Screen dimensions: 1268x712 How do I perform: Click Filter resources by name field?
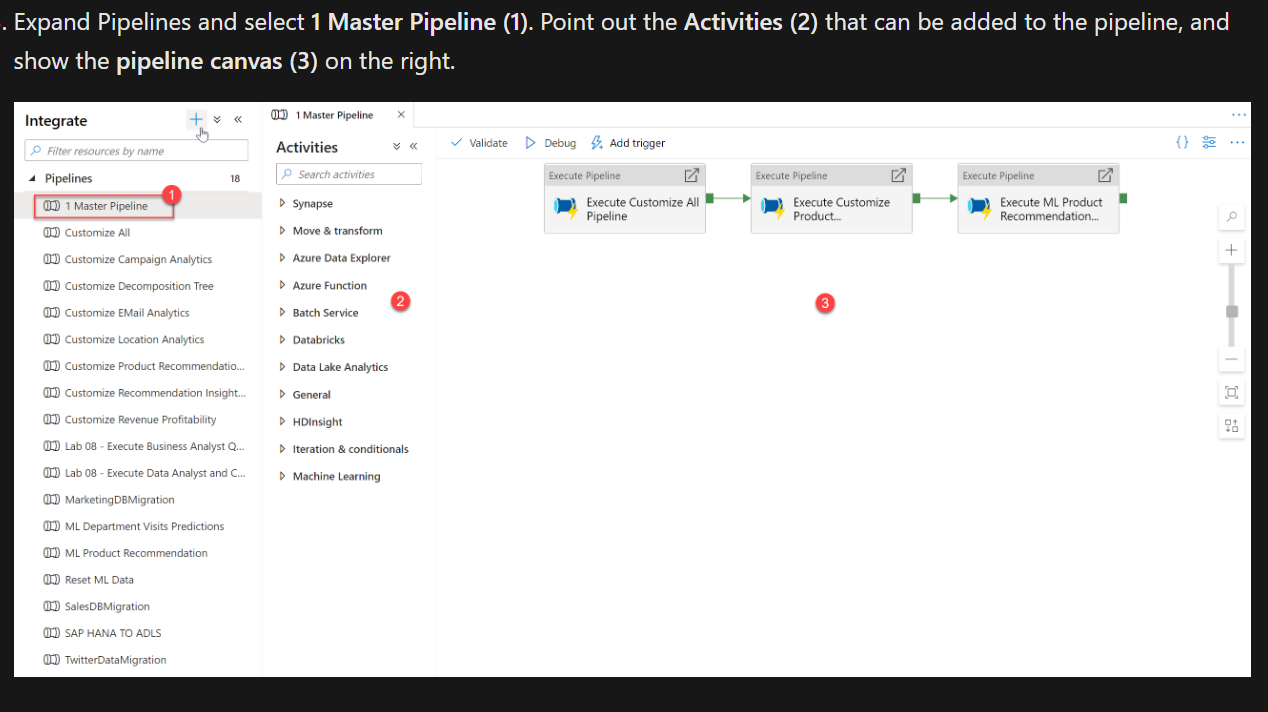[136, 151]
